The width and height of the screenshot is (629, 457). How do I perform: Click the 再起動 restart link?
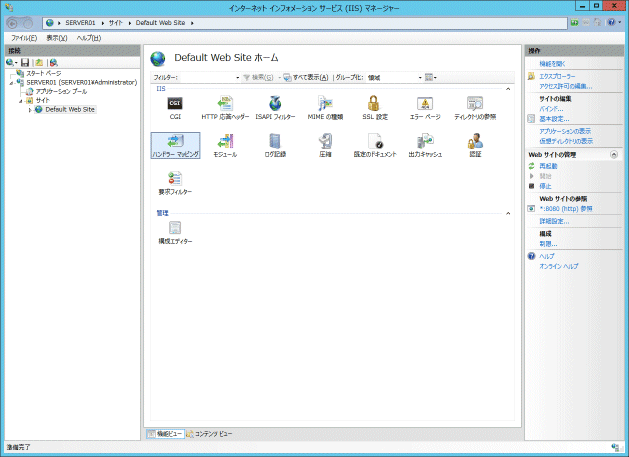click(548, 166)
